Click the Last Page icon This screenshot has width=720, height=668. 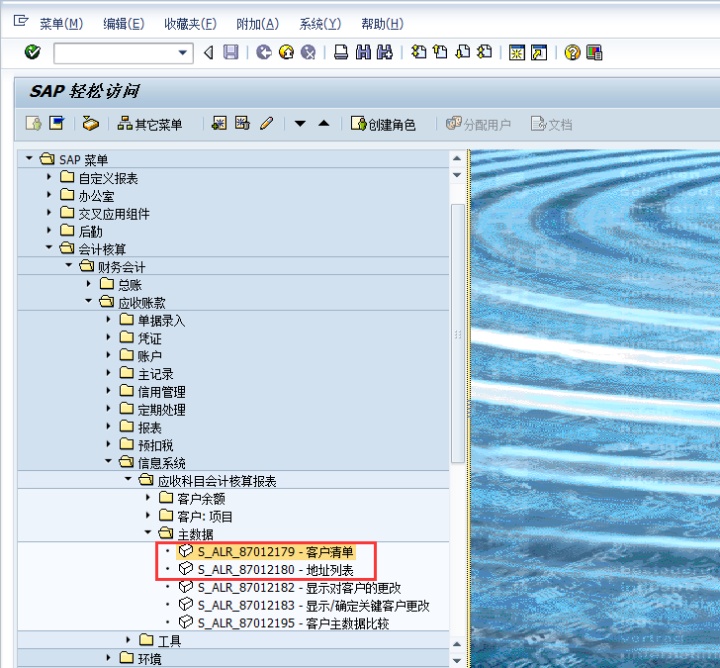(484, 52)
